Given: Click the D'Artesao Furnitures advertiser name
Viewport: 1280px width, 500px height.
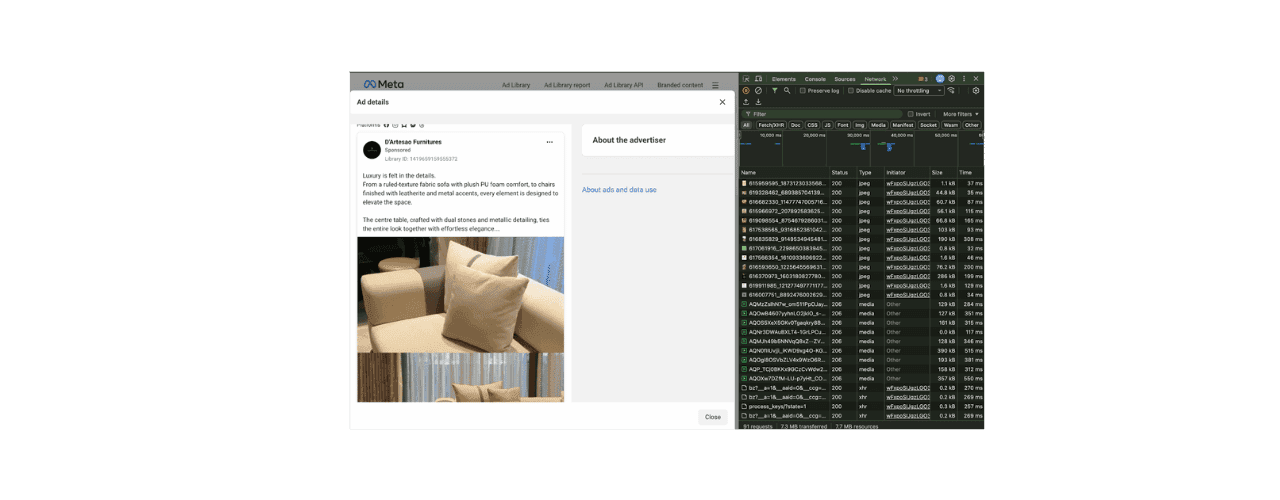Looking at the screenshot, I should (413, 142).
